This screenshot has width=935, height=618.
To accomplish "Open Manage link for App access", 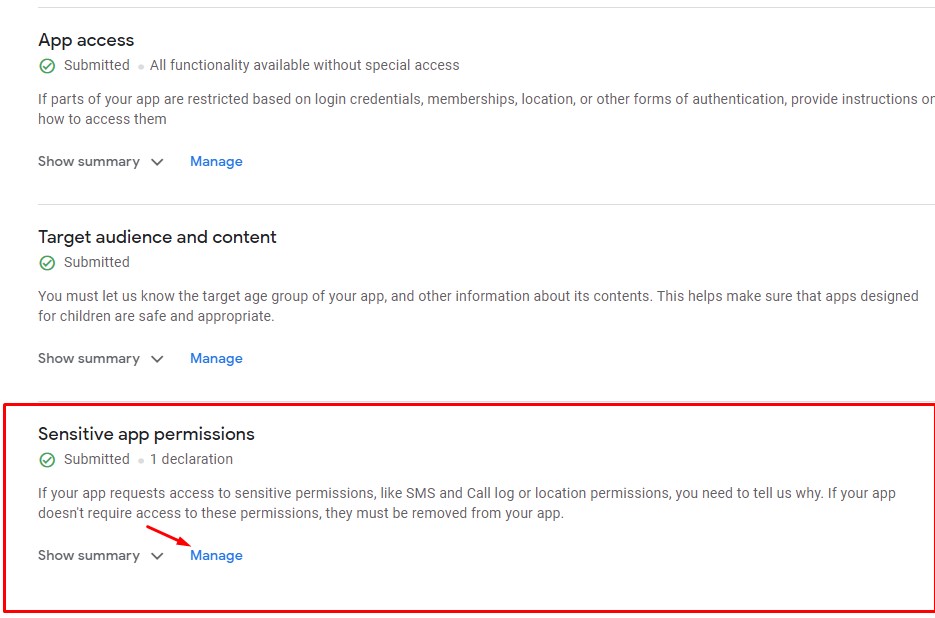I will 216,162.
